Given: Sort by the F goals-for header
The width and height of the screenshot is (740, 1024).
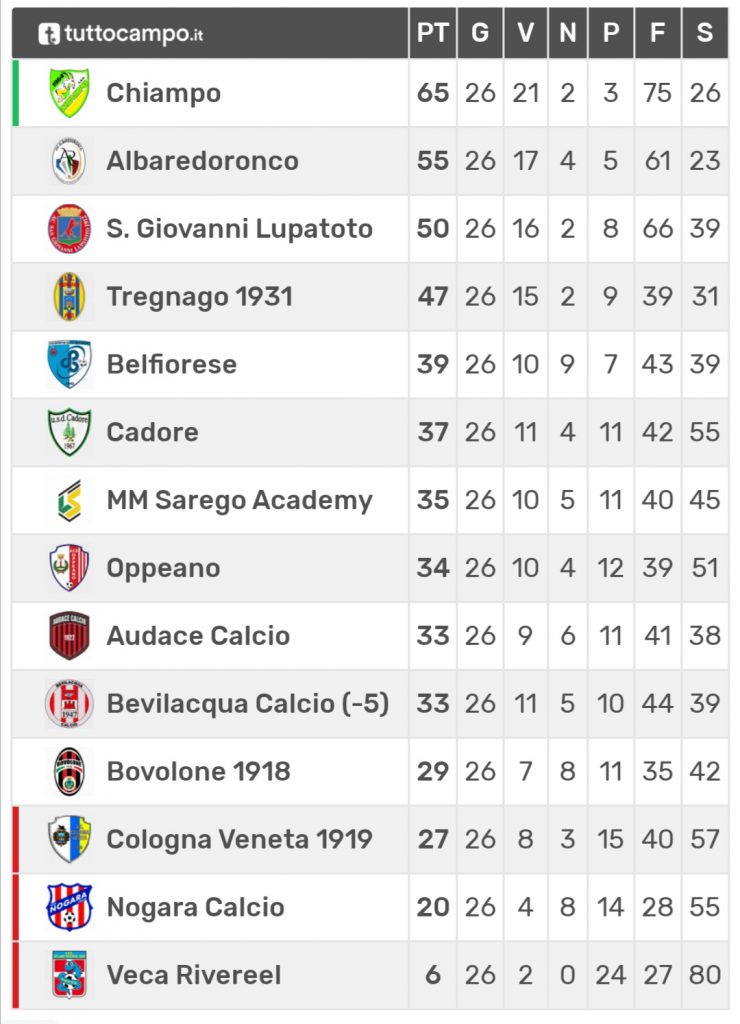Looking at the screenshot, I should pyautogui.click(x=658, y=33).
